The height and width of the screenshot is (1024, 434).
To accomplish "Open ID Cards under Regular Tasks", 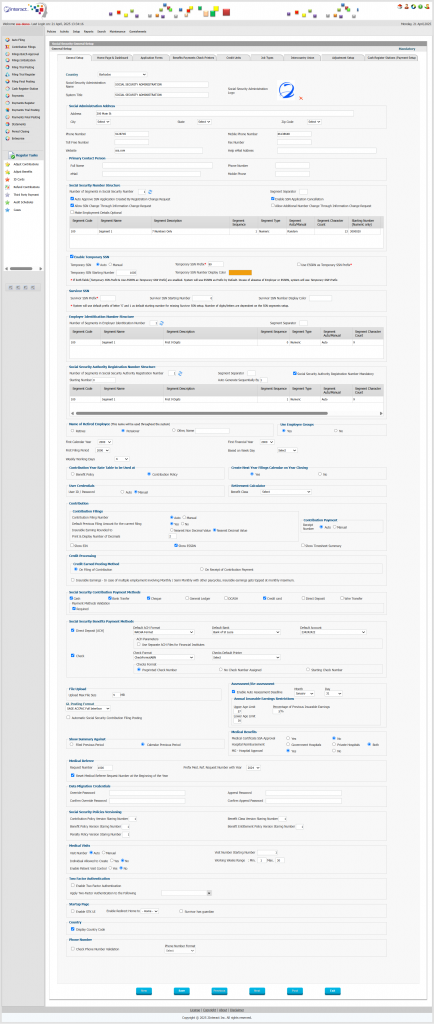I will [18, 178].
